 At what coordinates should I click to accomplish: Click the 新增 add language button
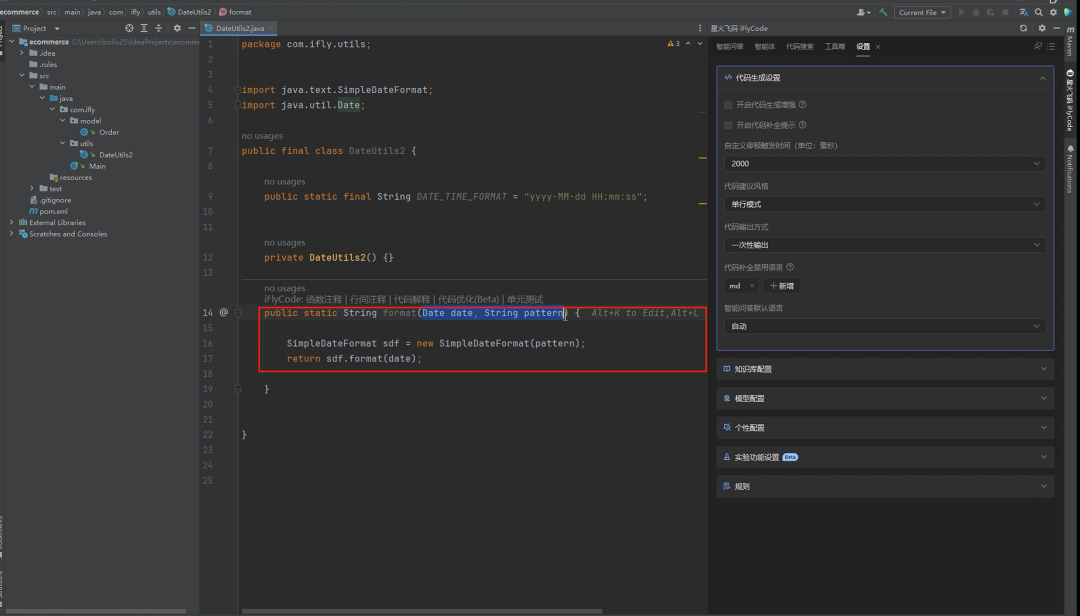(782, 286)
